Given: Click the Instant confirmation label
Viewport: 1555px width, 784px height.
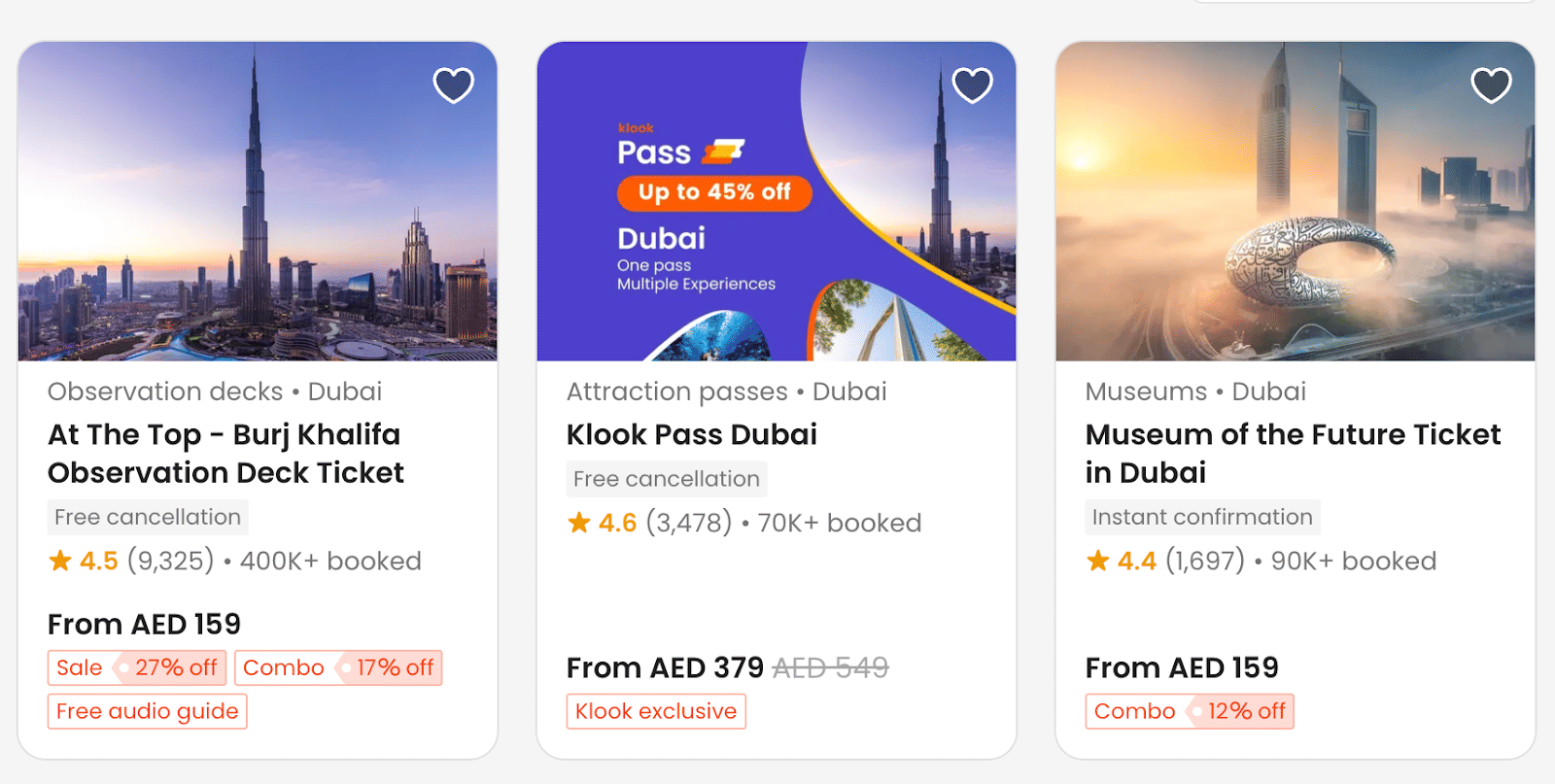Looking at the screenshot, I should pyautogui.click(x=1202, y=517).
